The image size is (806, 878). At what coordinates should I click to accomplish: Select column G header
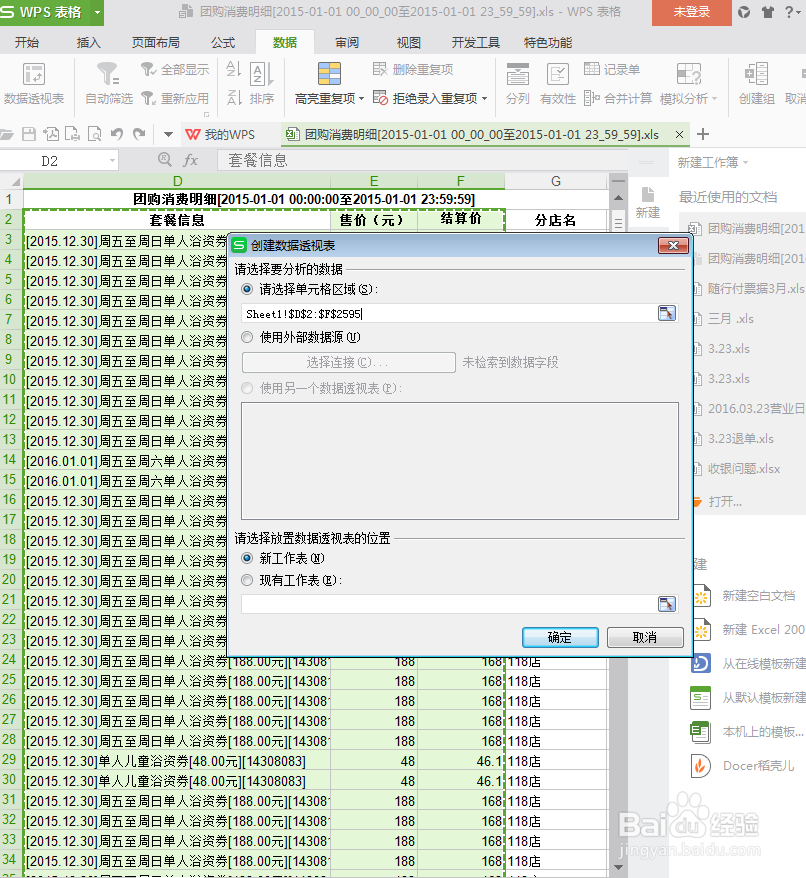556,181
